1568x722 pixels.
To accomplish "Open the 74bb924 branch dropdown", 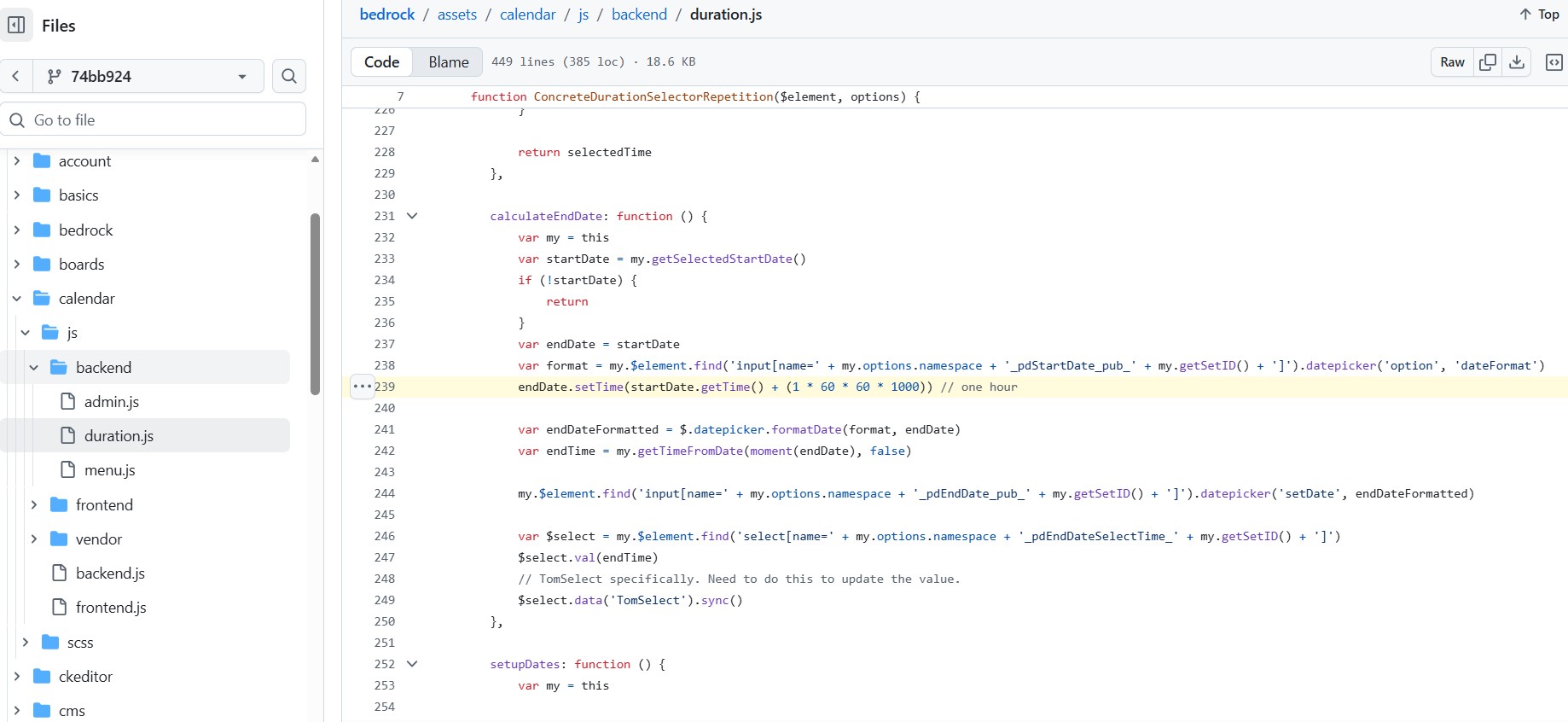I will coord(148,76).
